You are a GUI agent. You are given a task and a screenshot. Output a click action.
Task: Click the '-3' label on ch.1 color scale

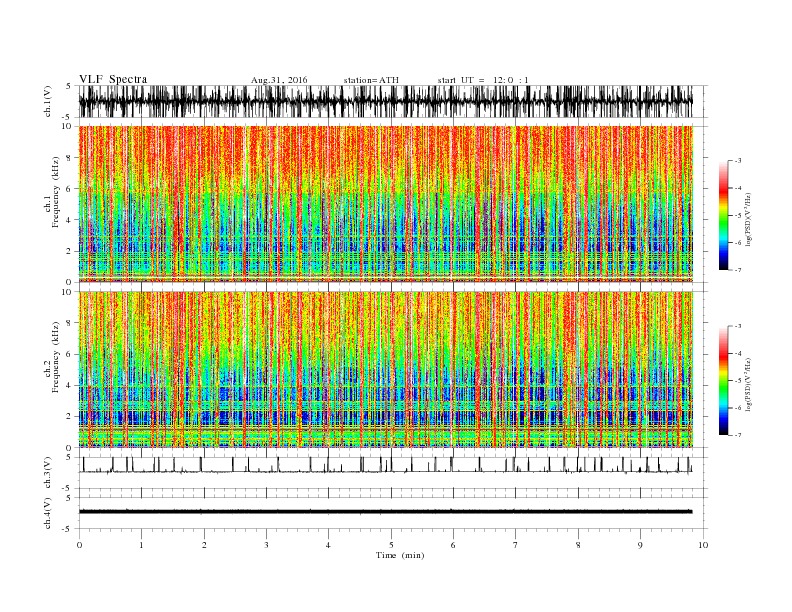click(738, 161)
